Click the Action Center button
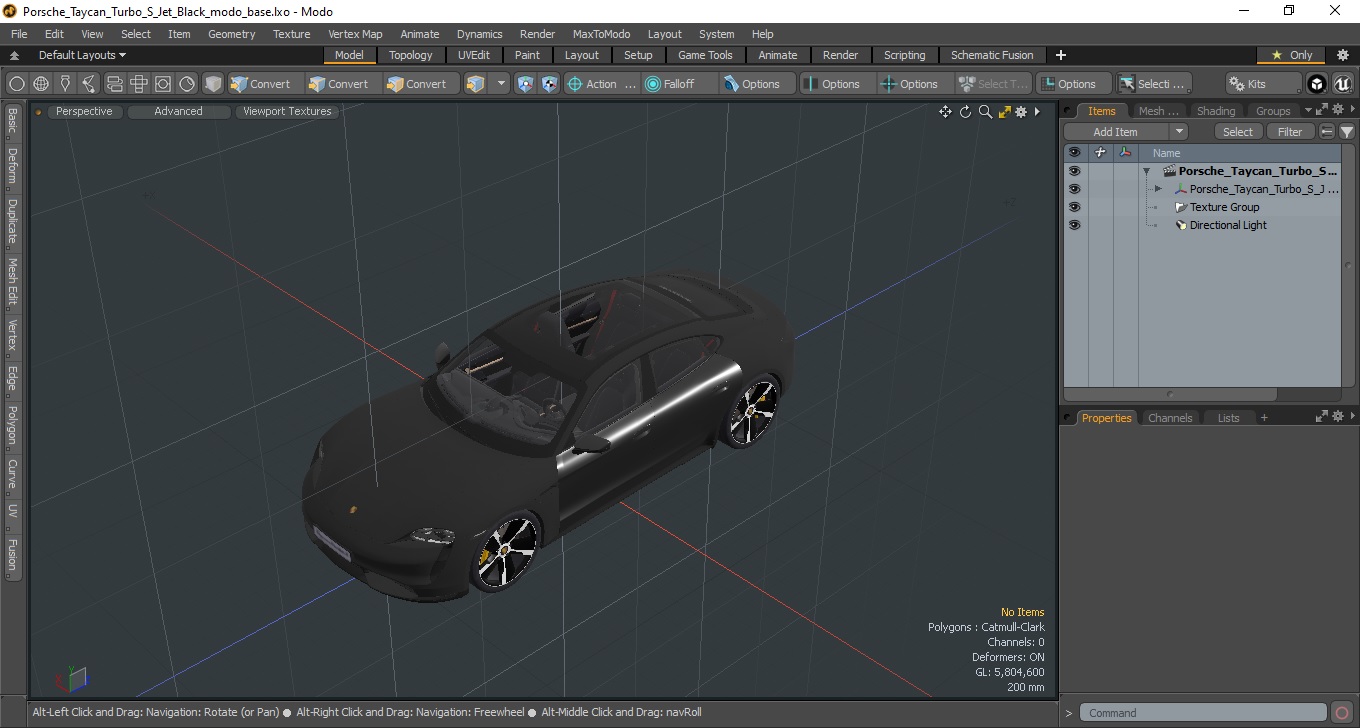Screen dimensions: 1360x728 point(602,84)
